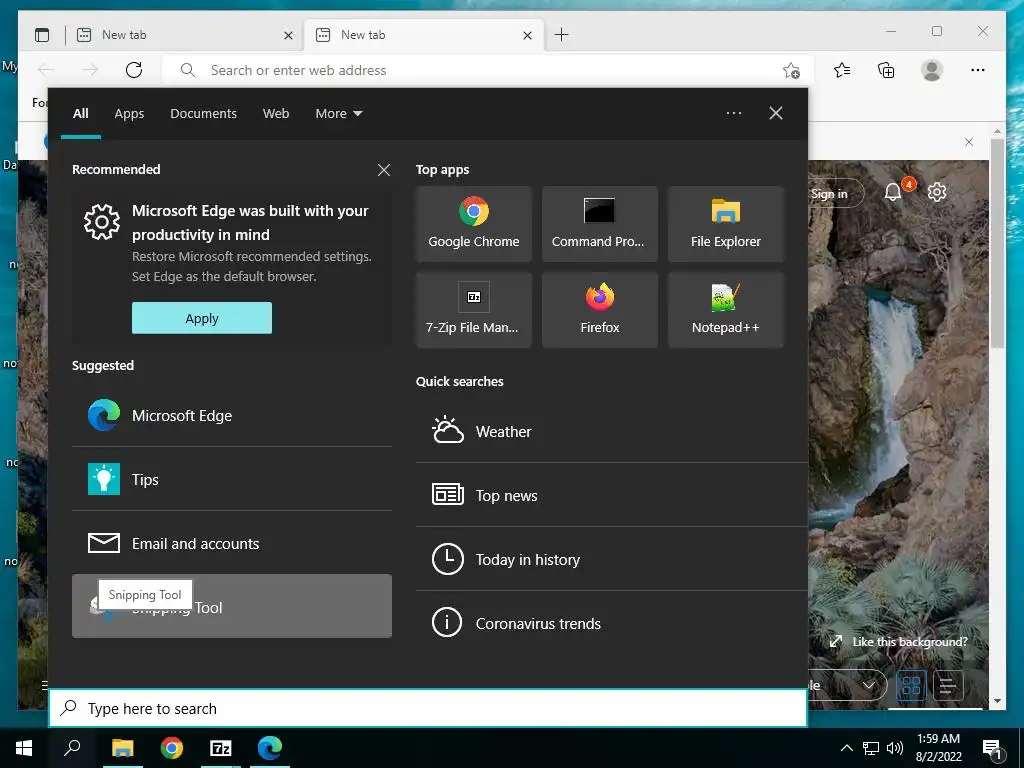Switch to the Documents search tab

coord(203,114)
